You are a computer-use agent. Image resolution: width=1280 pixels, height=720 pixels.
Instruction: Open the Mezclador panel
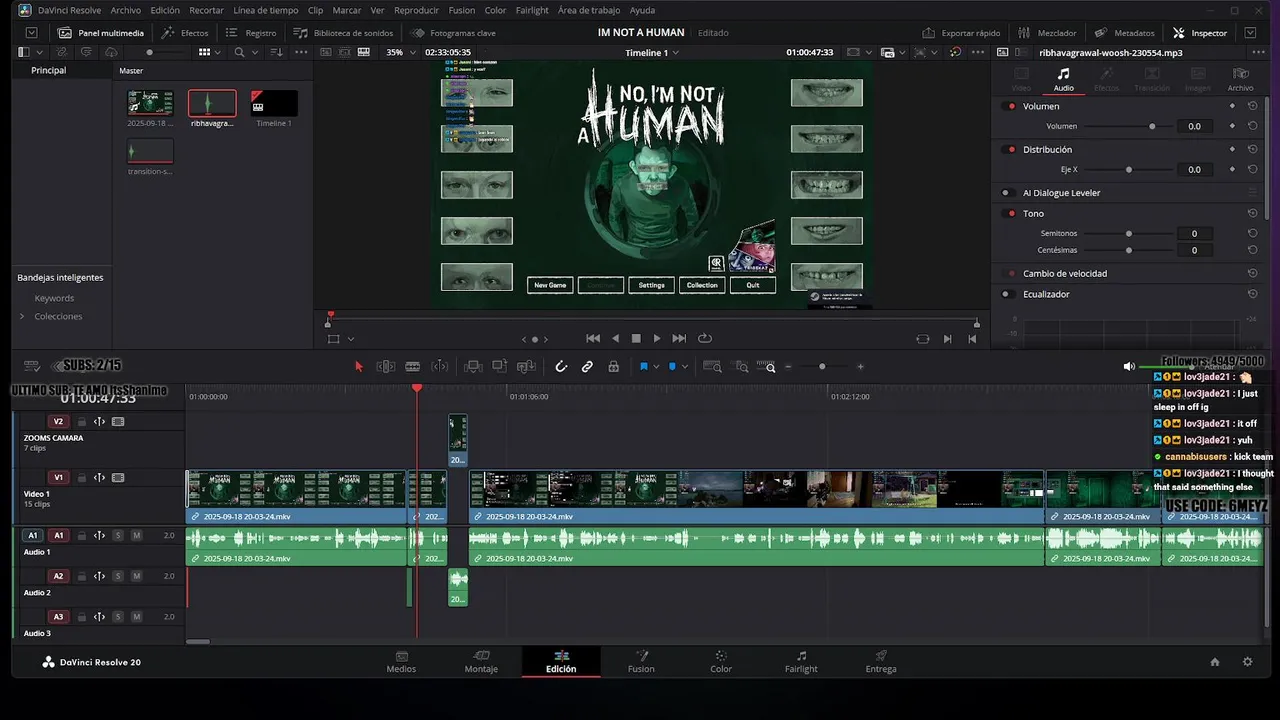1048,33
